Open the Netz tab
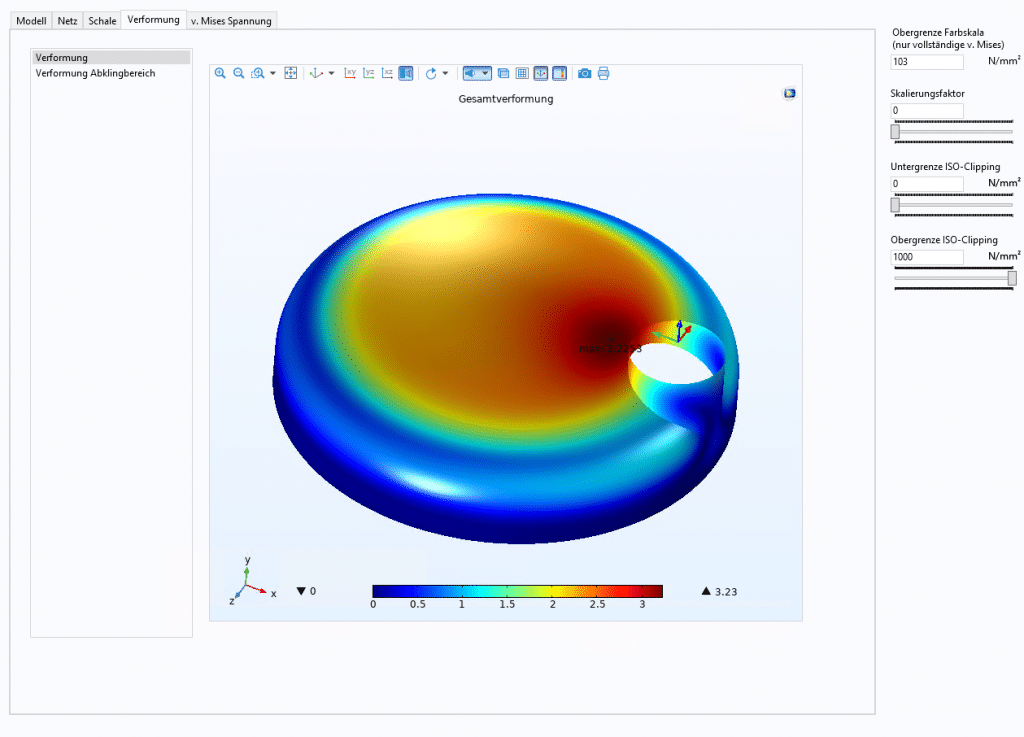The image size is (1024, 737). click(x=67, y=20)
